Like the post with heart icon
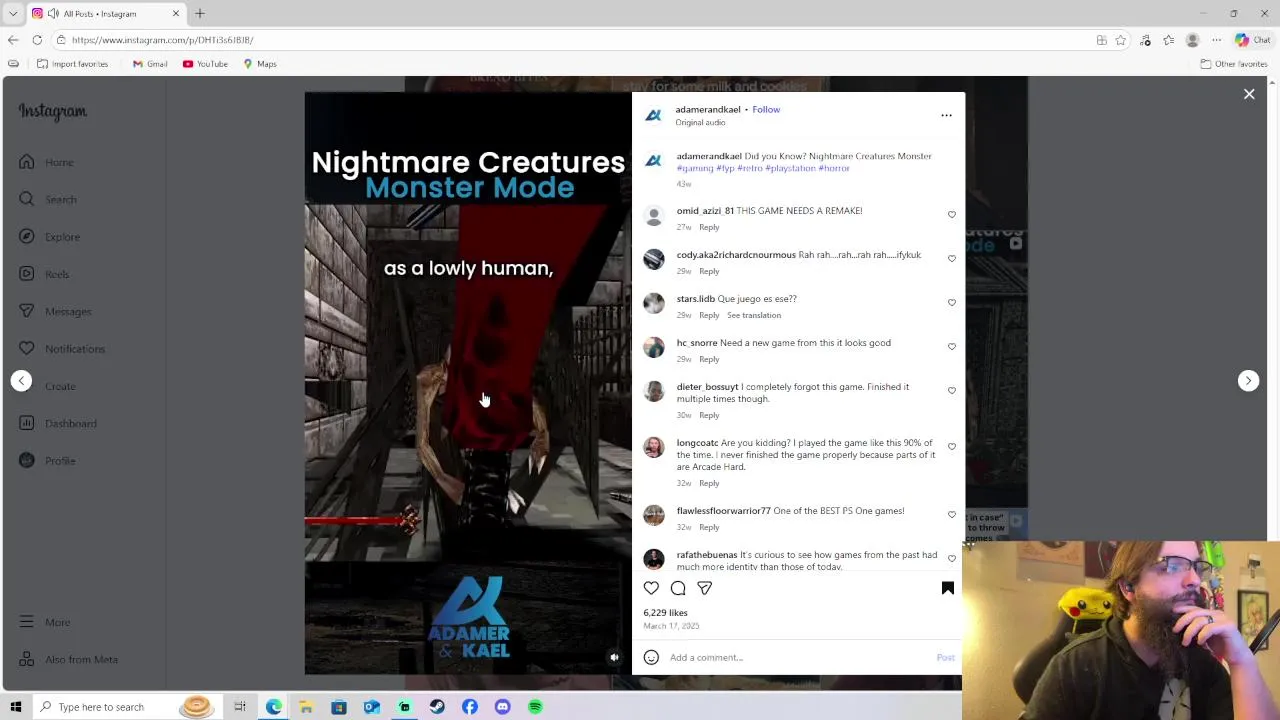1280x720 pixels. [x=651, y=588]
